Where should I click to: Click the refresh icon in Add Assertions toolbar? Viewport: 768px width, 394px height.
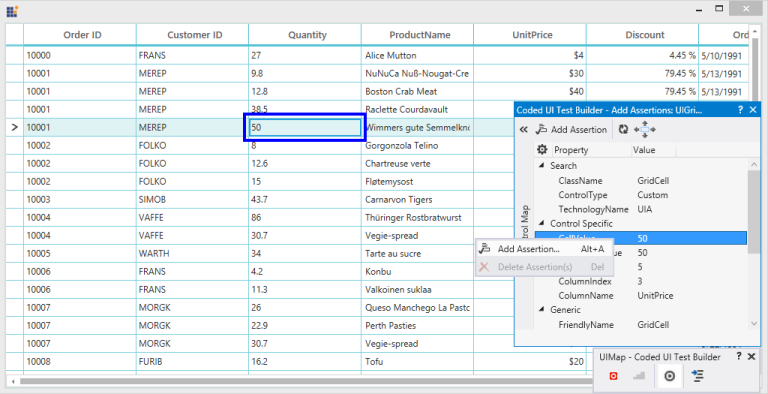click(x=624, y=129)
